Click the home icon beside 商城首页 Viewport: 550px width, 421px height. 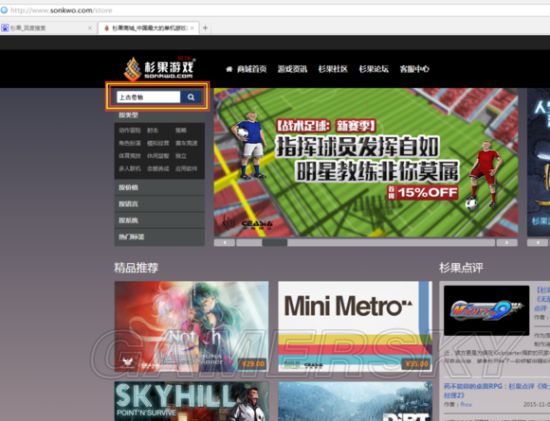[229, 69]
